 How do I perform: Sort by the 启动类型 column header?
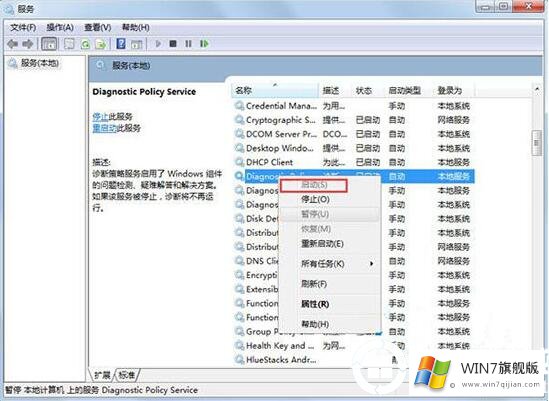pos(409,90)
